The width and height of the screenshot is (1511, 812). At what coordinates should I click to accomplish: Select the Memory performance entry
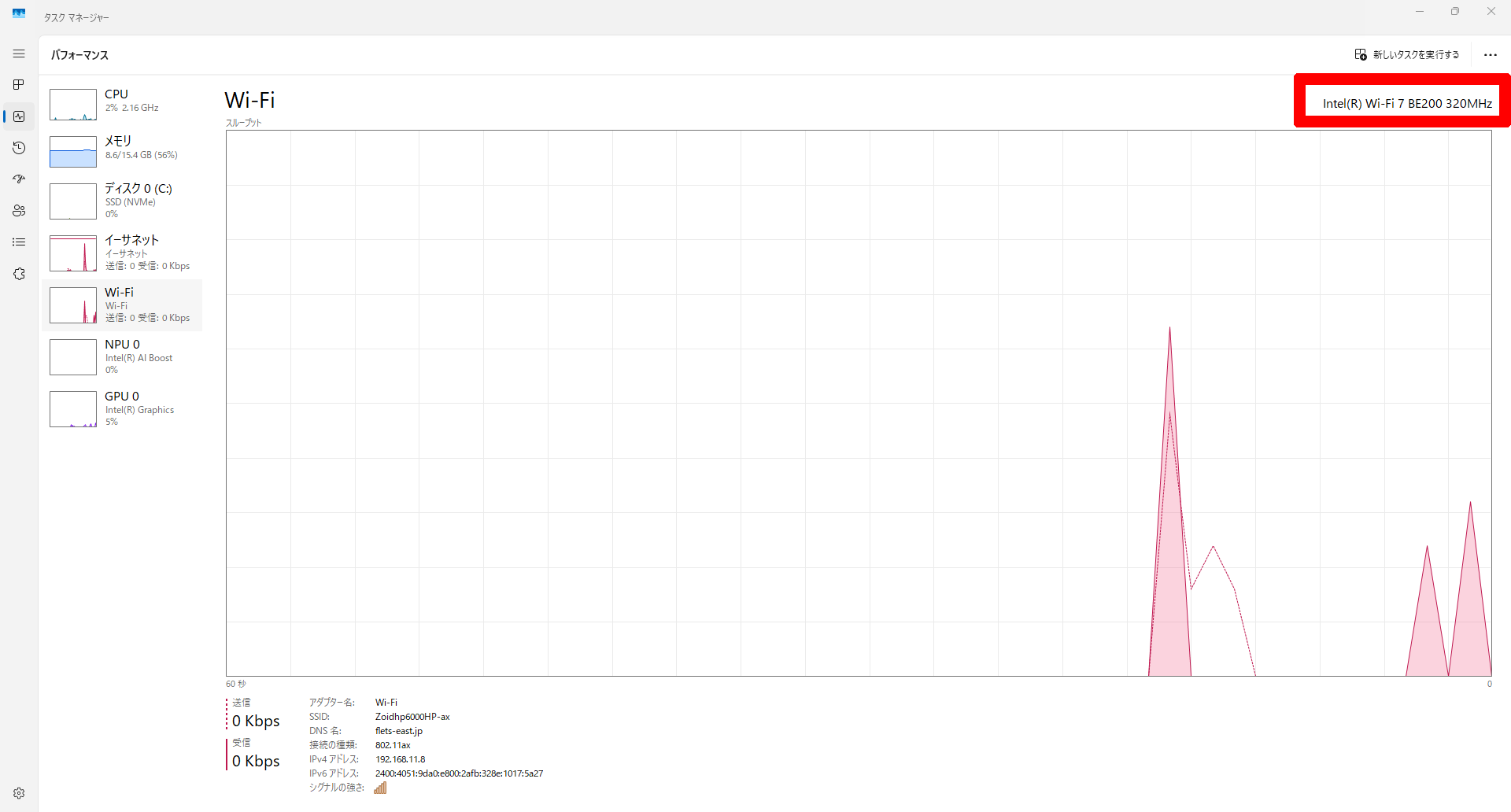click(x=122, y=151)
